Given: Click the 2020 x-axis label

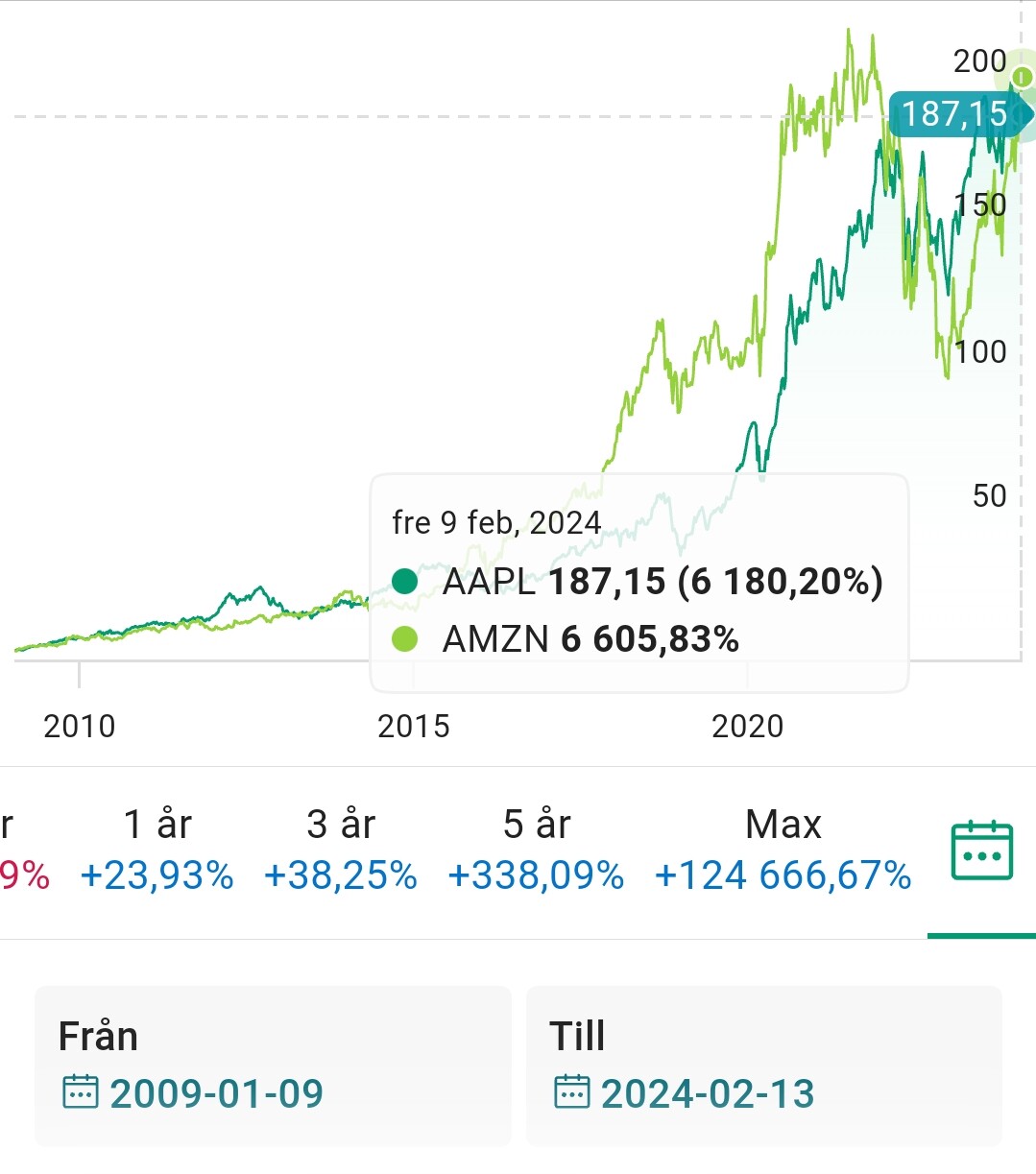Looking at the screenshot, I should [x=748, y=727].
